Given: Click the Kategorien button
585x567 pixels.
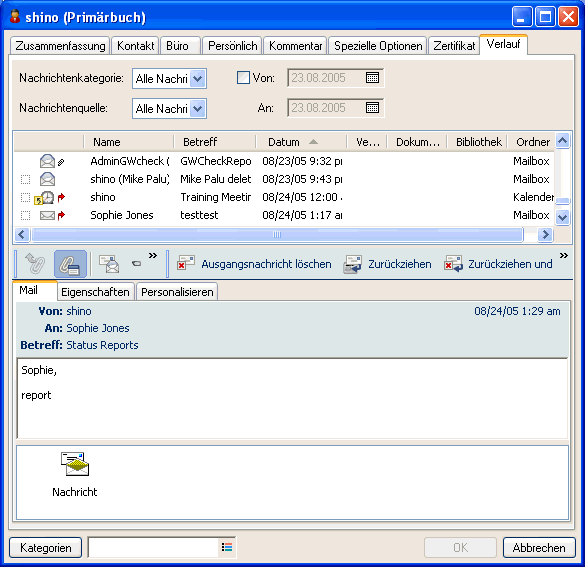Looking at the screenshot, I should 46,548.
